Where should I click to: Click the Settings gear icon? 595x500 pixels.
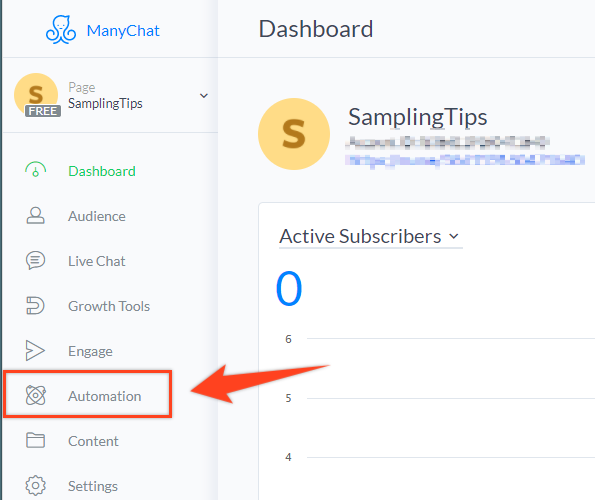(35, 486)
